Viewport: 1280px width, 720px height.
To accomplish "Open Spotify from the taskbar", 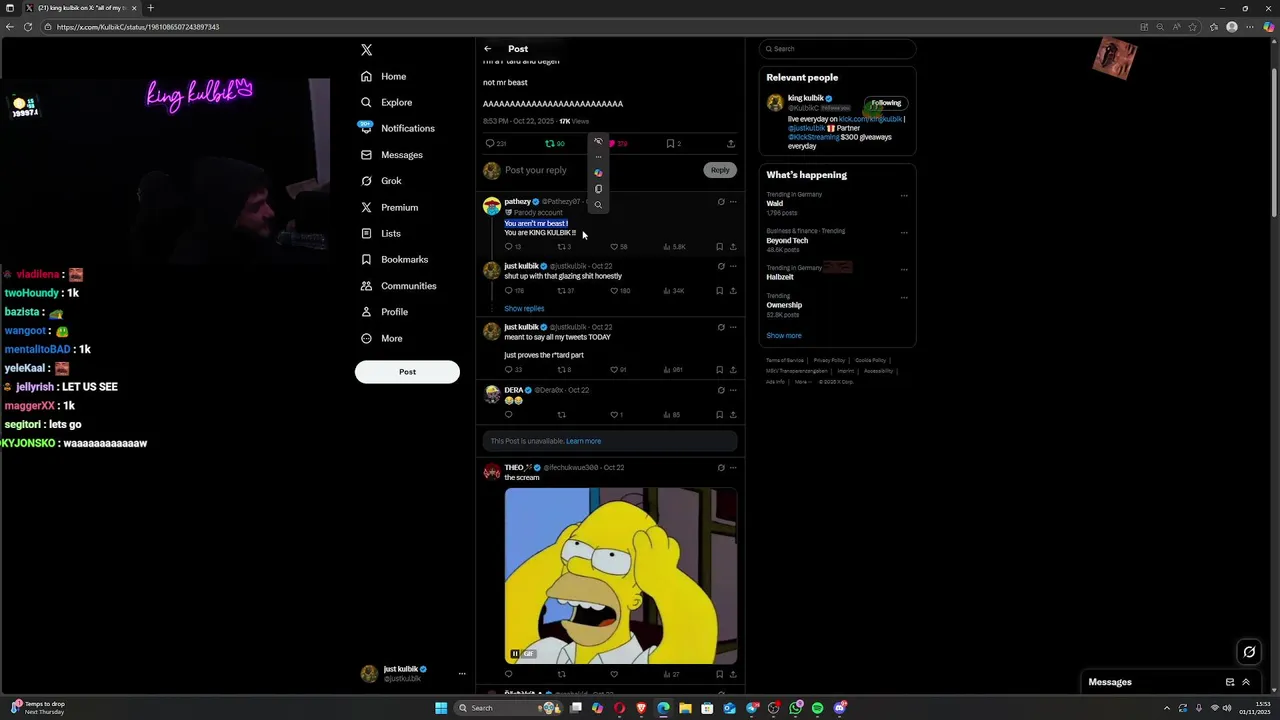I will (817, 708).
